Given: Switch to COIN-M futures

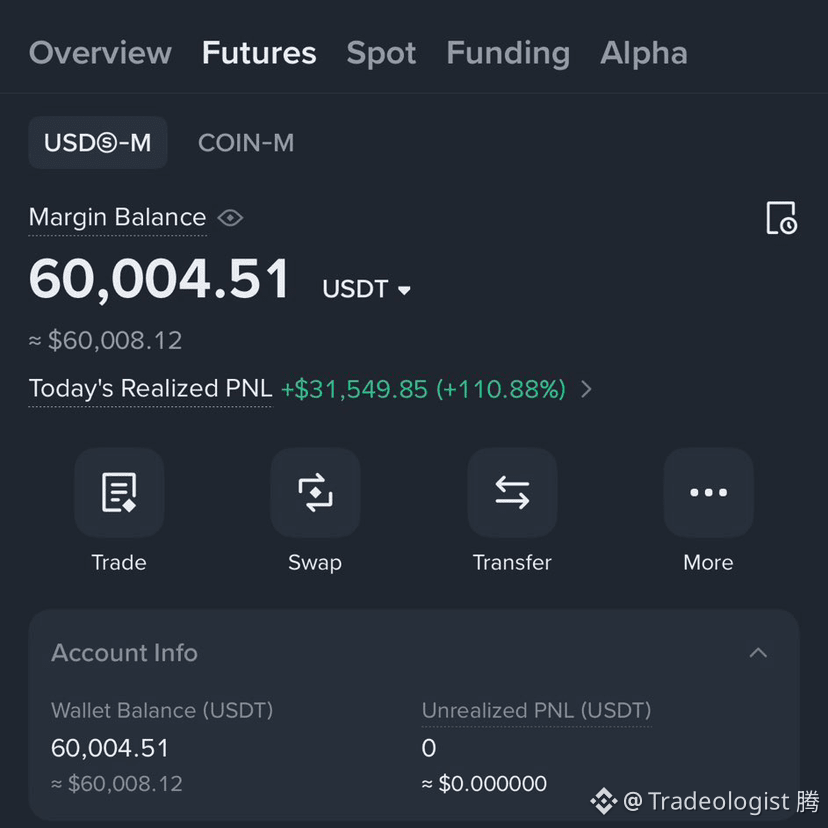Looking at the screenshot, I should click(246, 143).
